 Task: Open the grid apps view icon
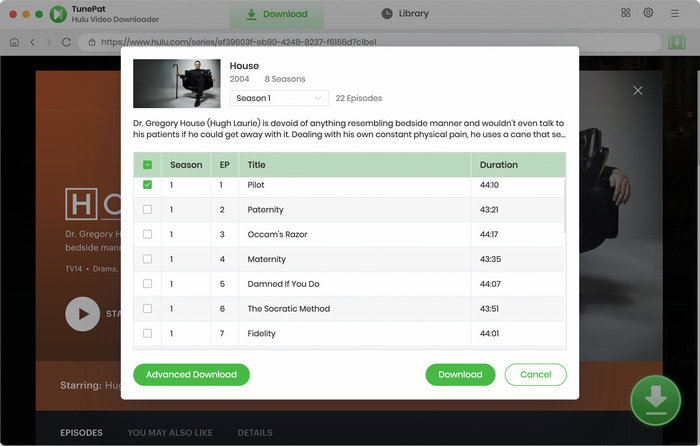coord(625,13)
